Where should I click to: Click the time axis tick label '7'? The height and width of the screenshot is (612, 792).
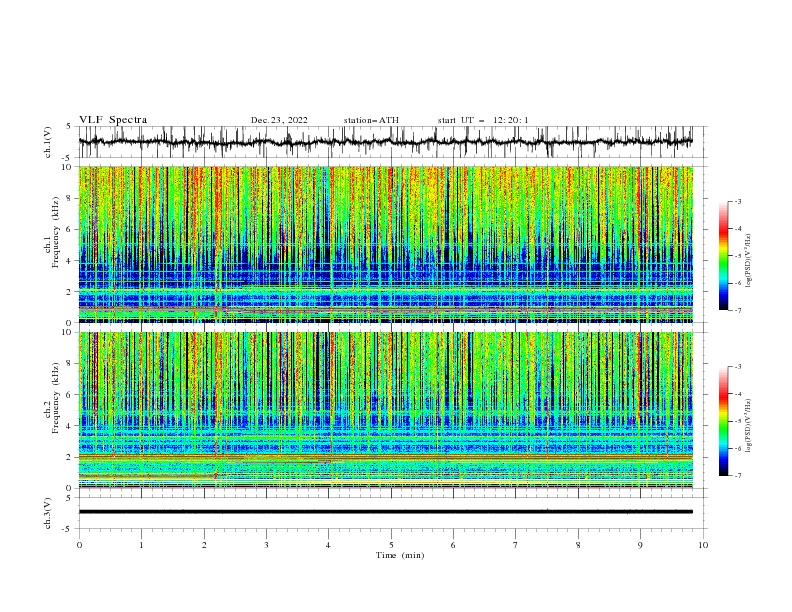point(516,545)
